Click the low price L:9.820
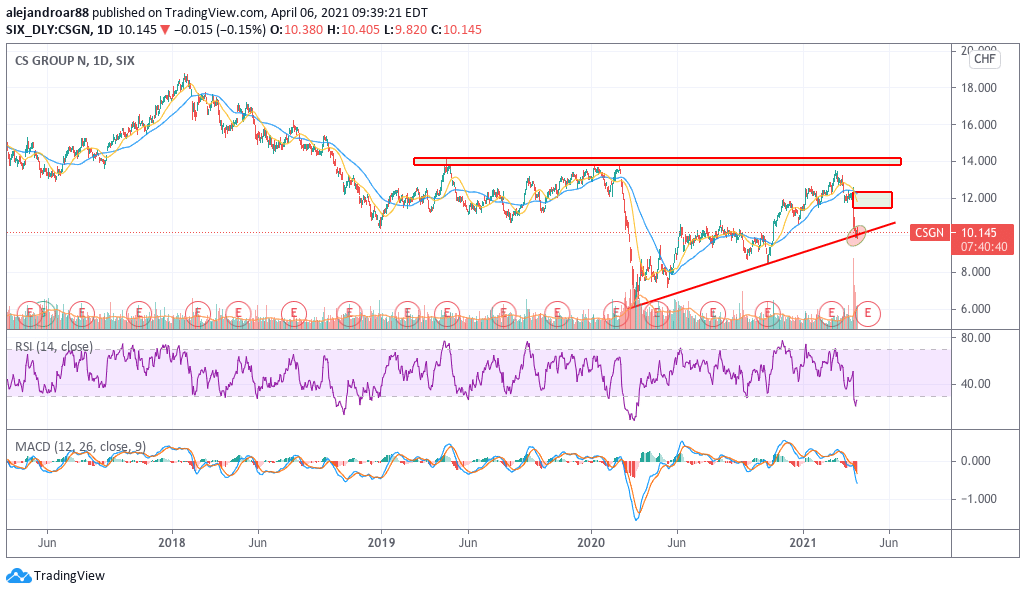1026x594 pixels. pos(405,29)
